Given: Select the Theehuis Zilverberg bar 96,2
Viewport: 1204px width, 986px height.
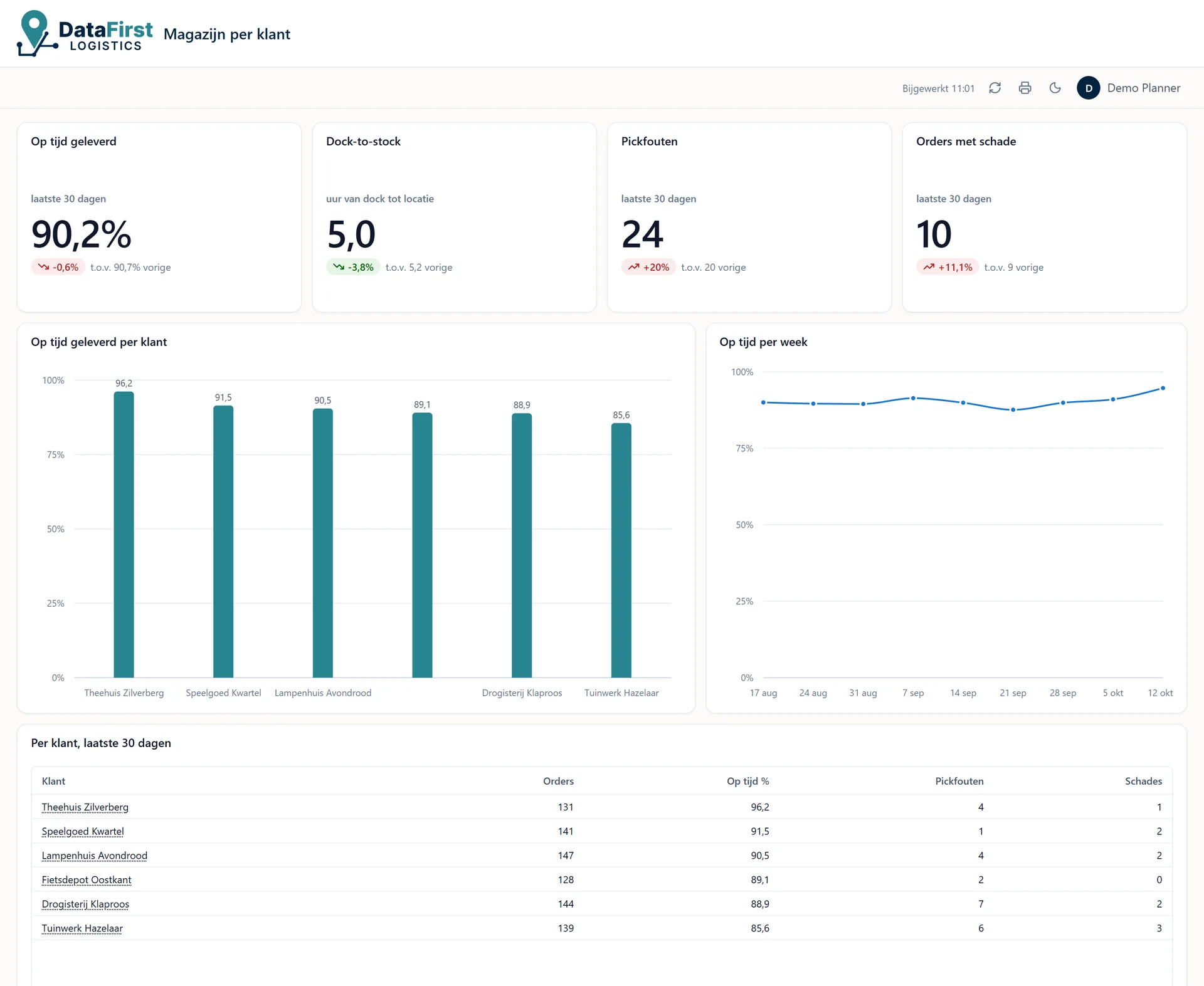Looking at the screenshot, I should coord(124,535).
